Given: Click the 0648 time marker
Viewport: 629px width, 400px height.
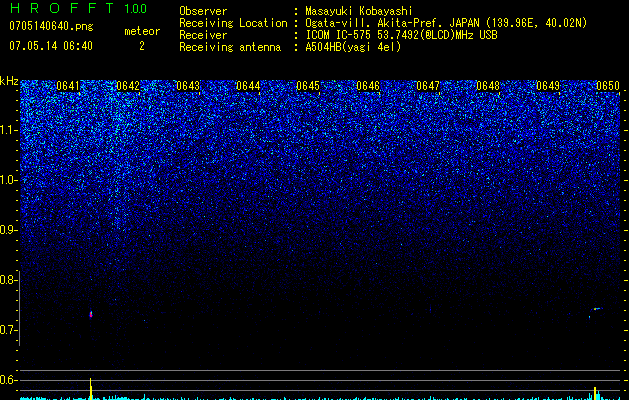Looking at the screenshot, I should point(488,86).
